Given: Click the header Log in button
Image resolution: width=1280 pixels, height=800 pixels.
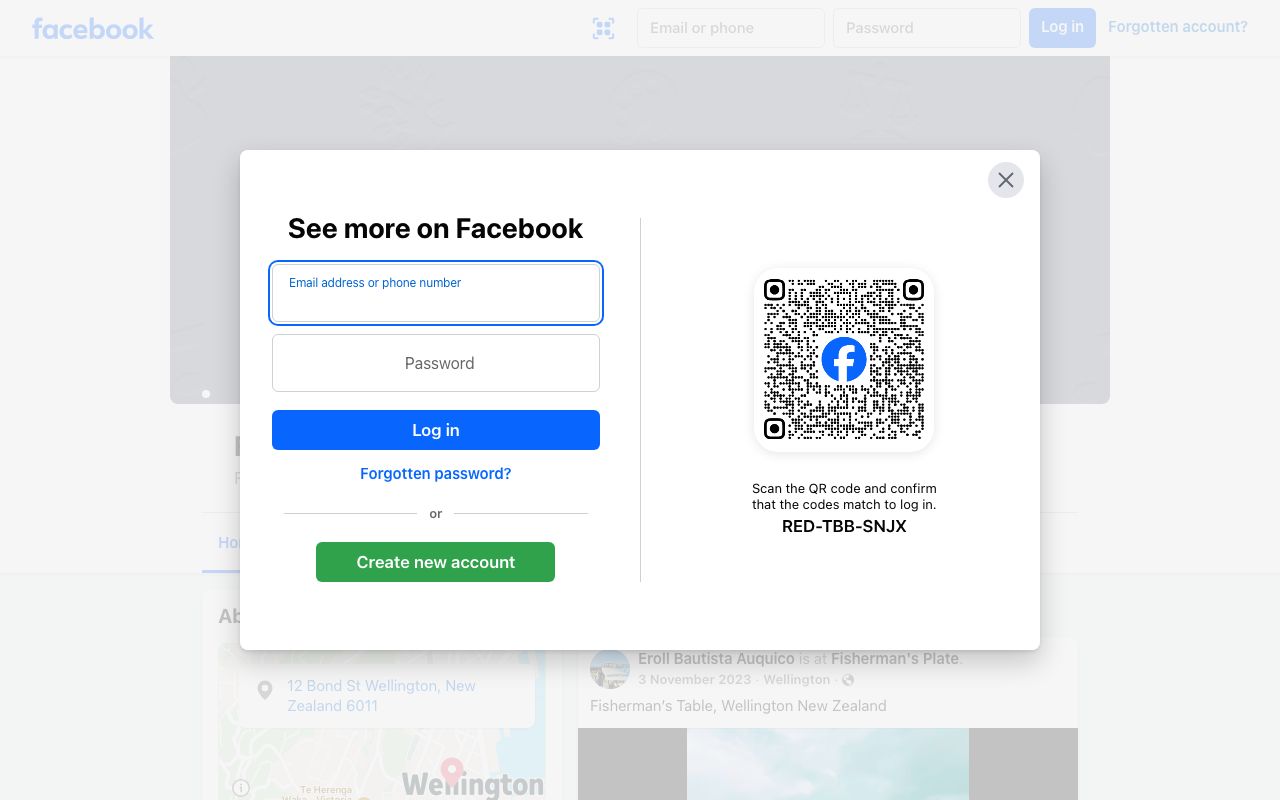Looking at the screenshot, I should click(1062, 28).
